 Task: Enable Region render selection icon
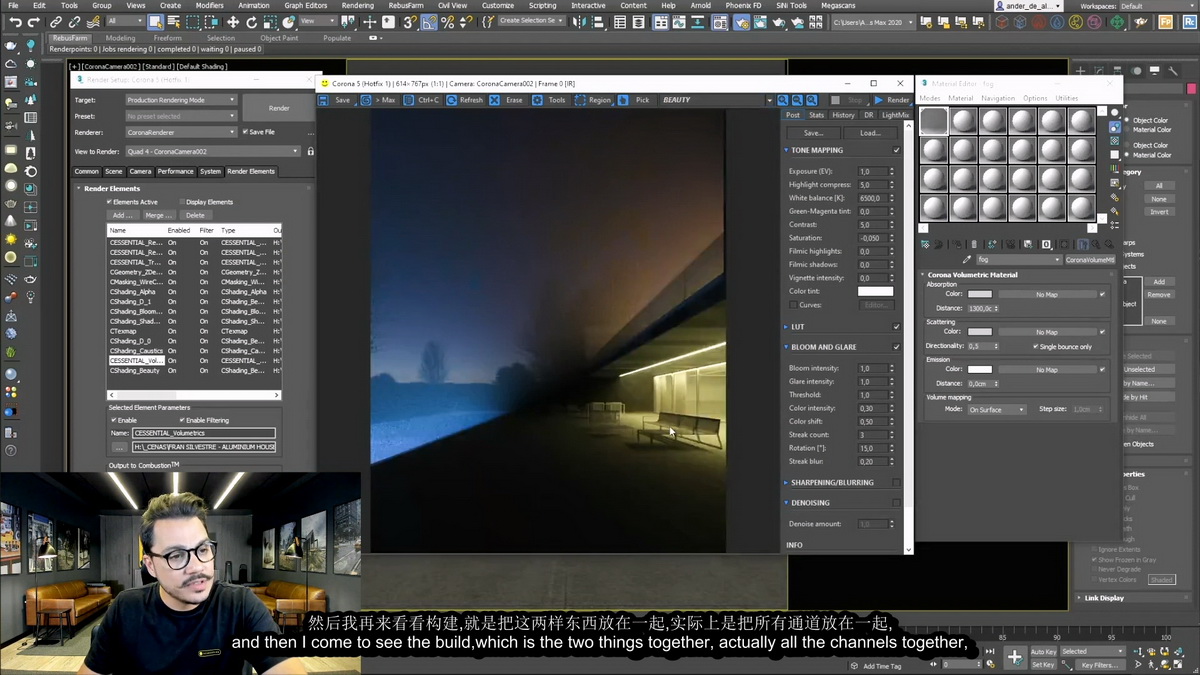tap(580, 100)
